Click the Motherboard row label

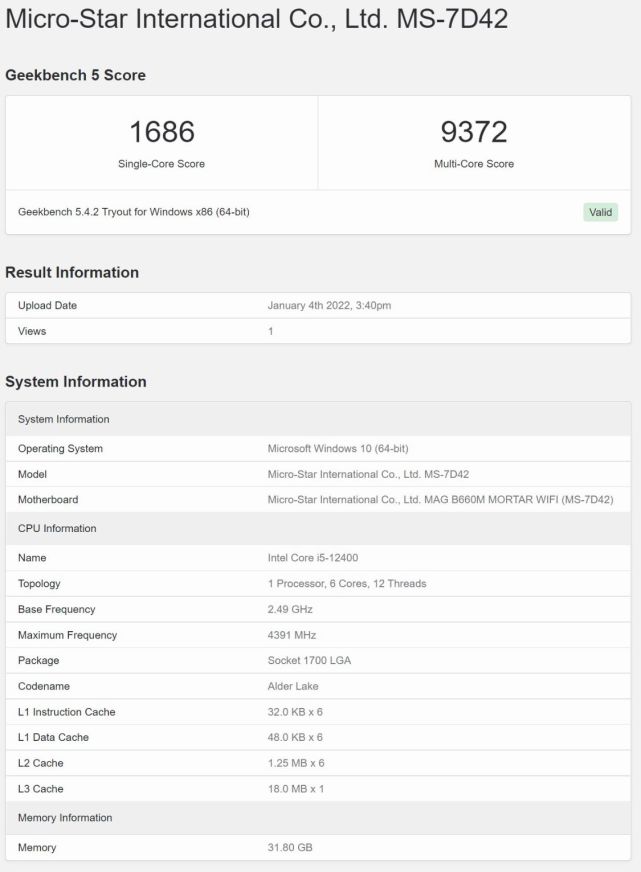click(48, 500)
